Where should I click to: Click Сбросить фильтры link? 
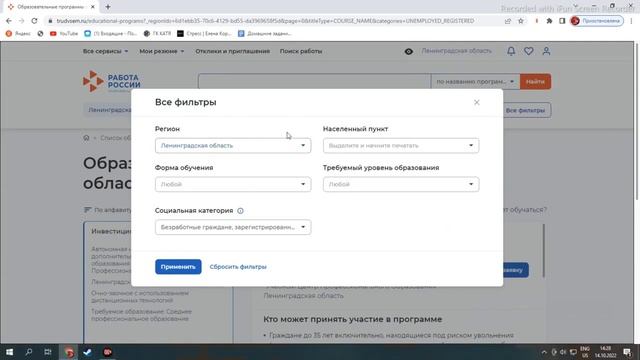tap(238, 267)
